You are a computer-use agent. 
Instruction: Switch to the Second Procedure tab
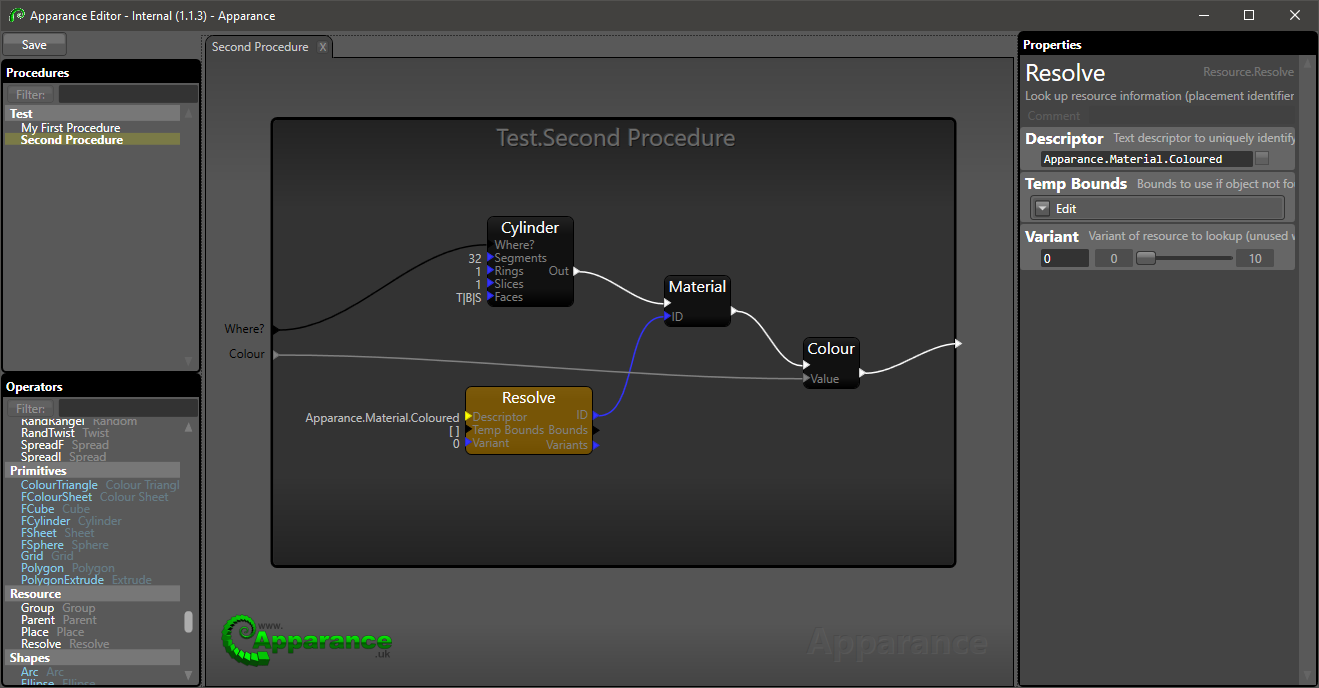coord(260,47)
